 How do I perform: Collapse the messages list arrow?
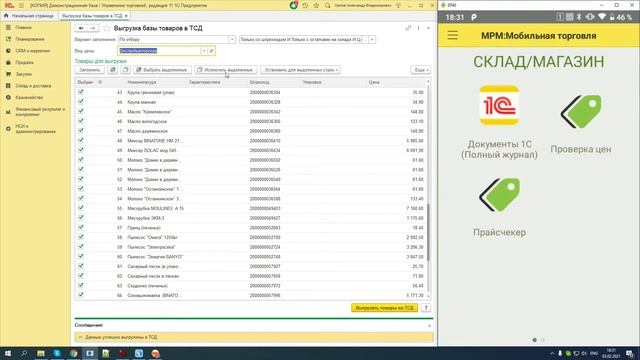80,337
